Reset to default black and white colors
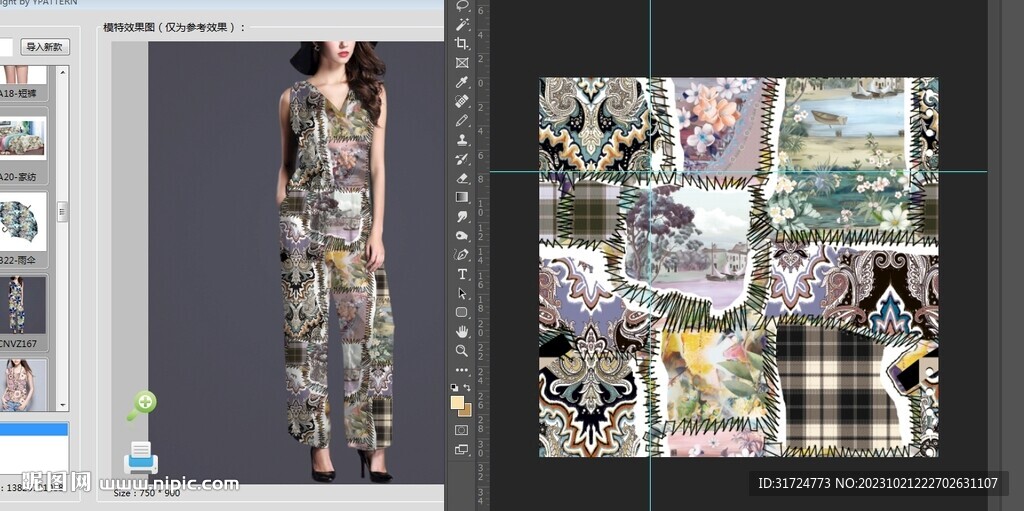Viewport: 1024px width, 511px height. pos(455,387)
